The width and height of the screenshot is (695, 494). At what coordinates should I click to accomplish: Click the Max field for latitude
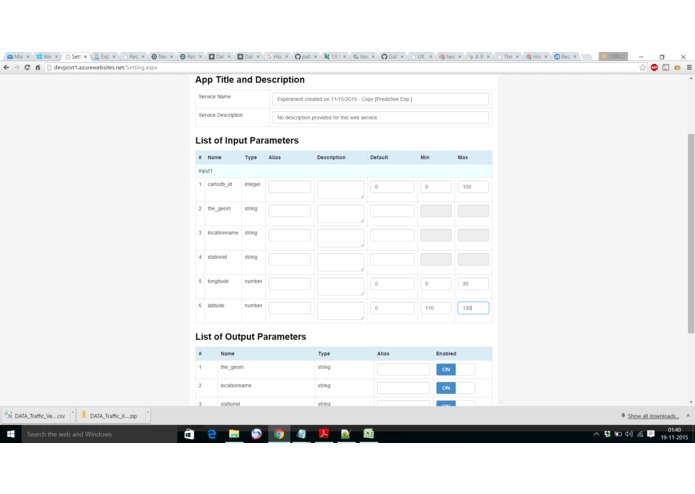[x=473, y=308]
